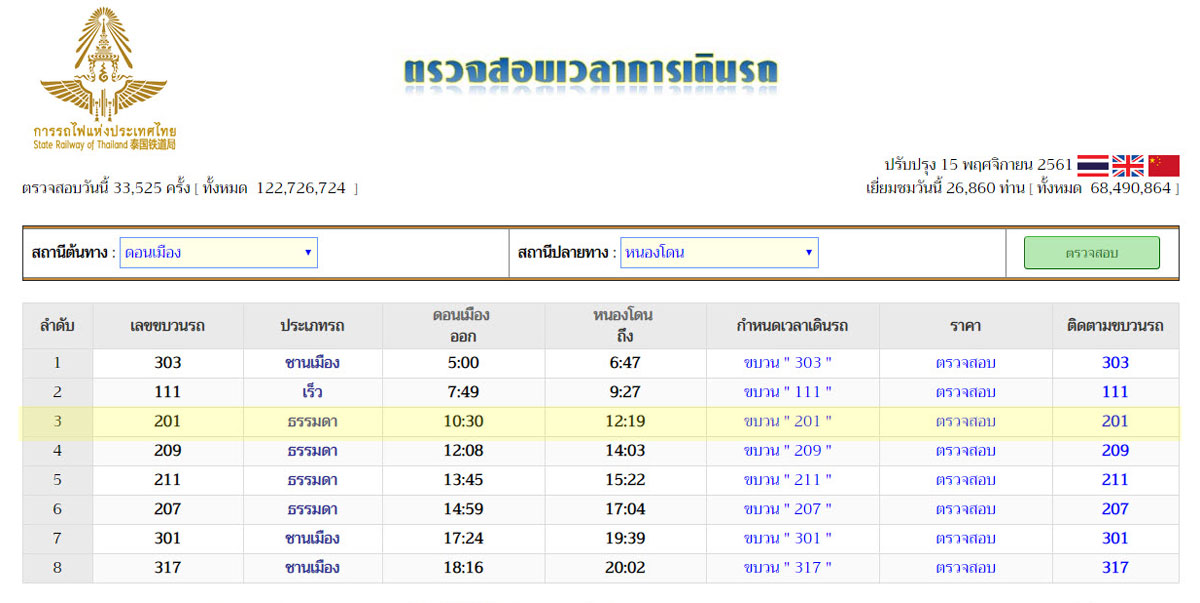Track train 301 in the tracking column

[1115, 538]
